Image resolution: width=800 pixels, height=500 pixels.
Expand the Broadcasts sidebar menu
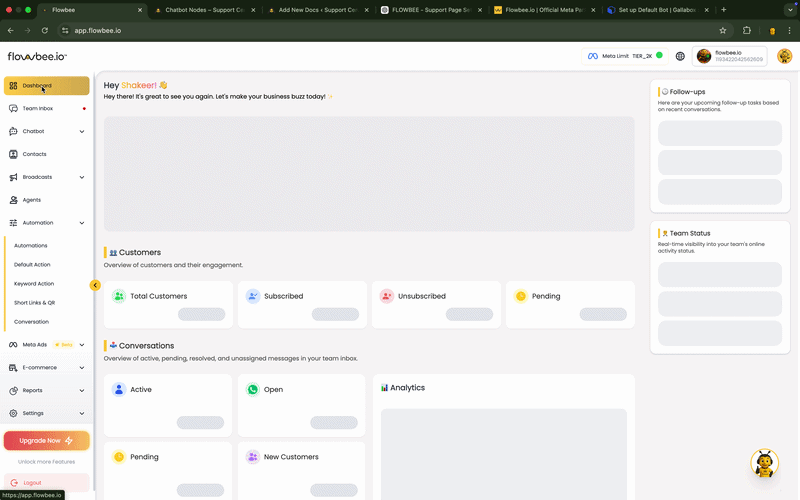[x=82, y=177]
